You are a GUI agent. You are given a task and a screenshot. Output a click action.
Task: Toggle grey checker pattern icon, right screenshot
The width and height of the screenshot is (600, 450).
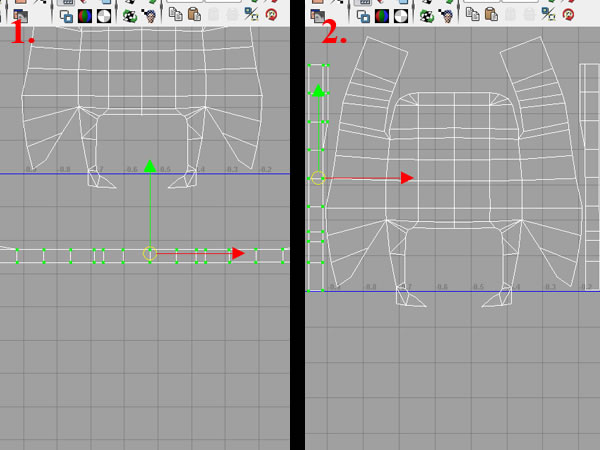401,16
